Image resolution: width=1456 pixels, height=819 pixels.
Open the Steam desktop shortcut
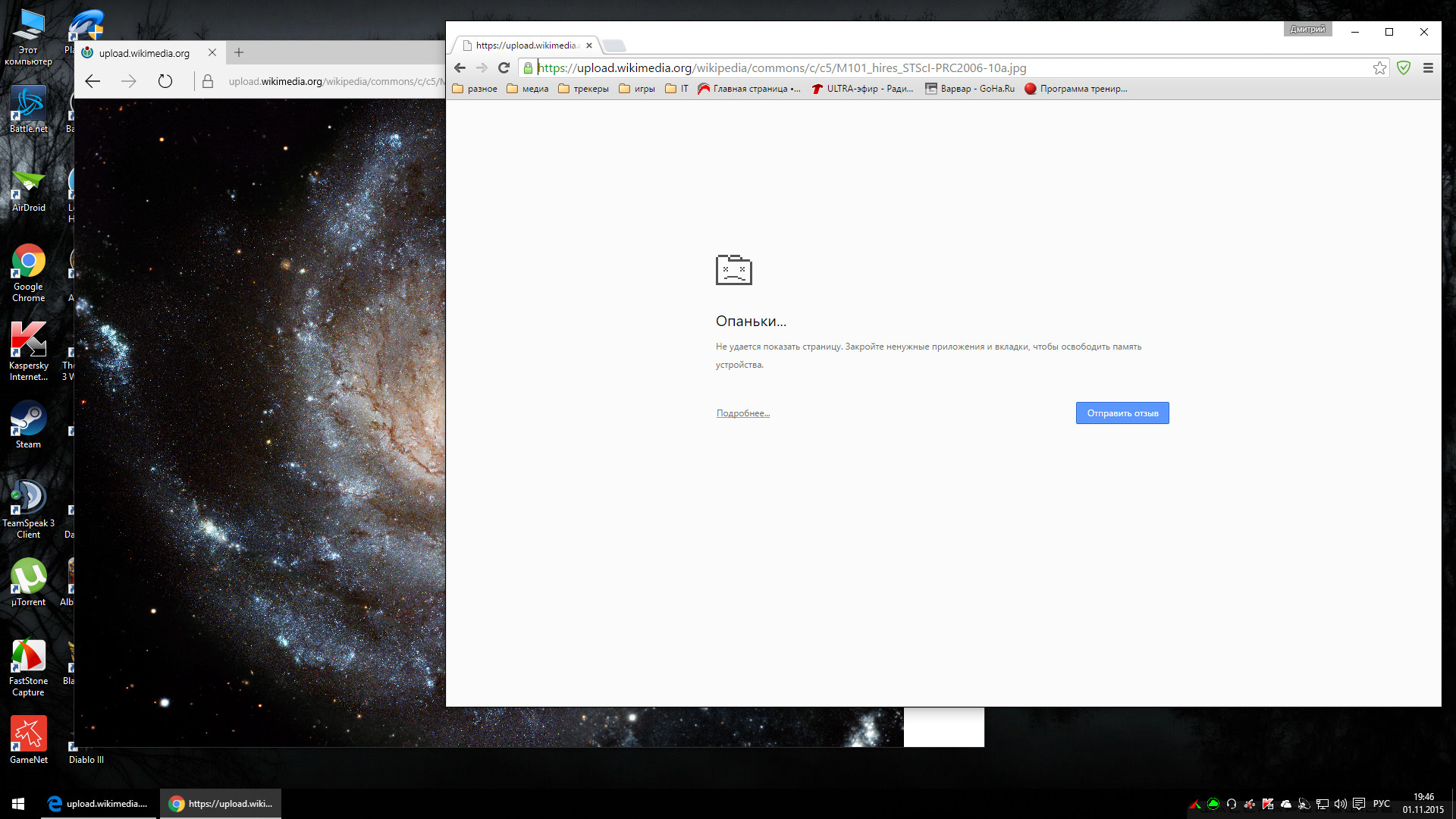coord(28,425)
